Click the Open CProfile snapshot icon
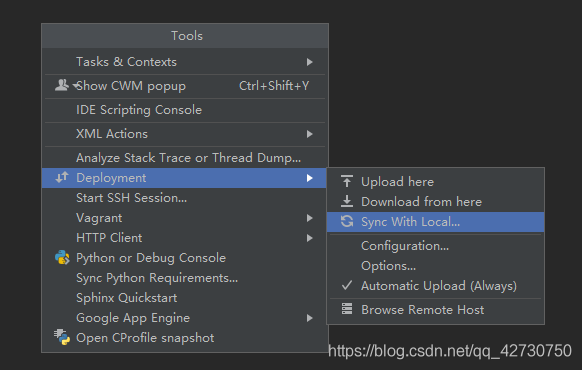This screenshot has height=370, width=582. (62, 337)
